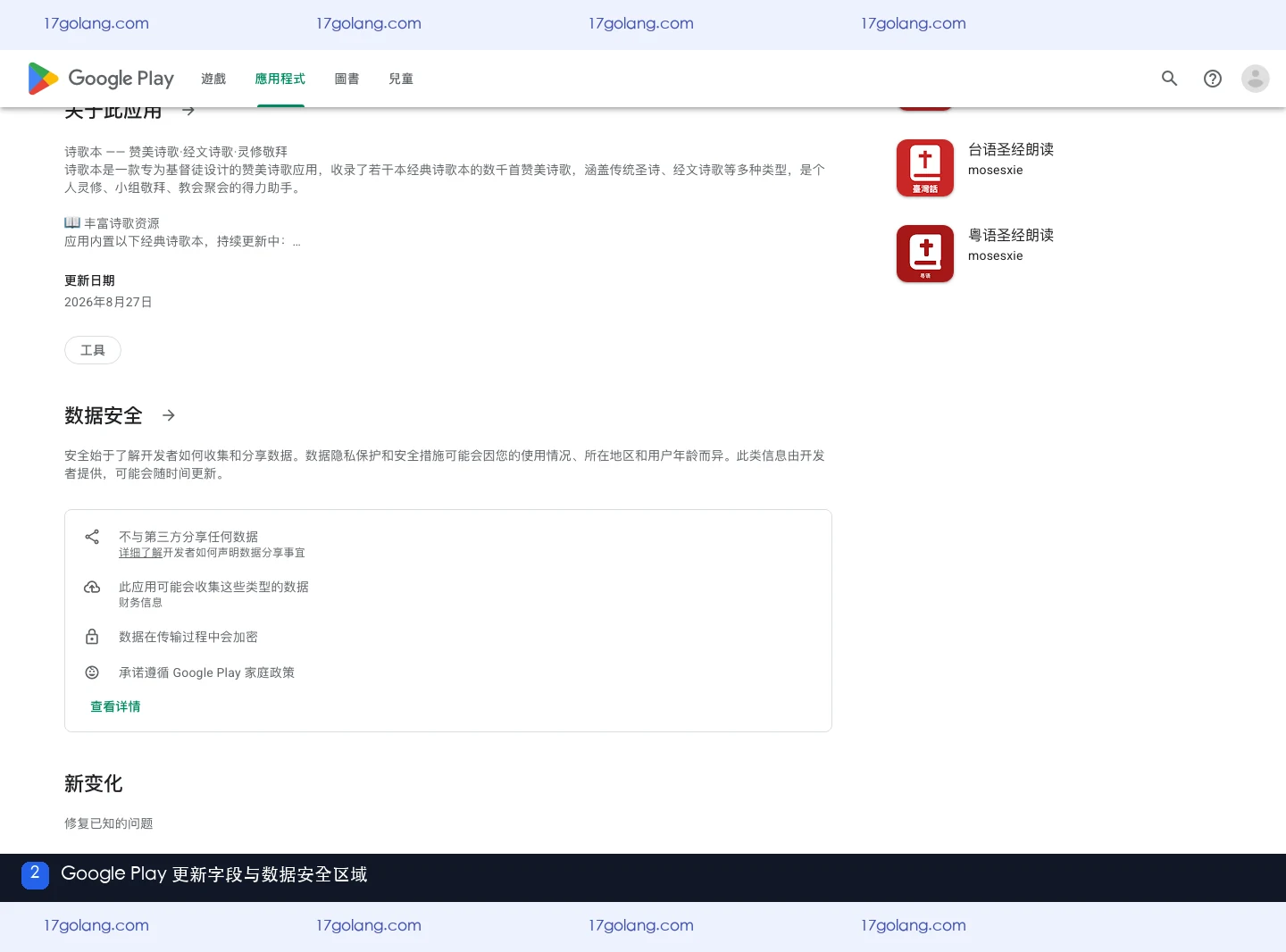Viewport: 1286px width, 952px height.
Task: Click 数据在传输过程中会加密 text
Action: pyautogui.click(x=188, y=637)
